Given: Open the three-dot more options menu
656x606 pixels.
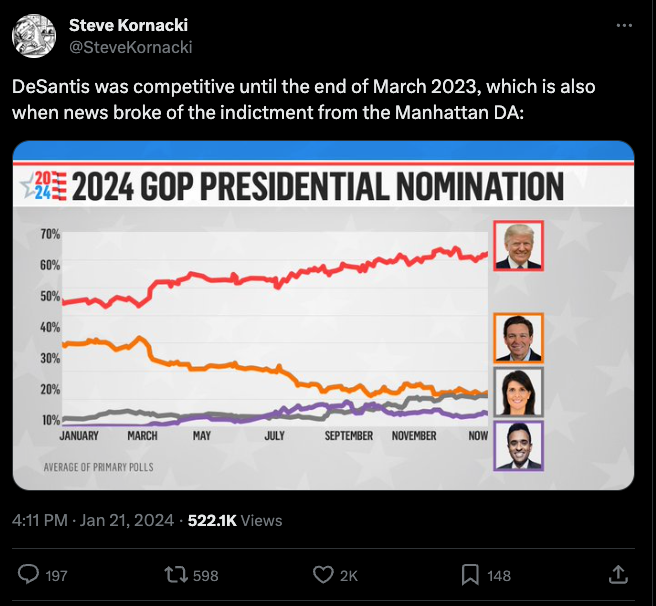Looking at the screenshot, I should point(623,24).
